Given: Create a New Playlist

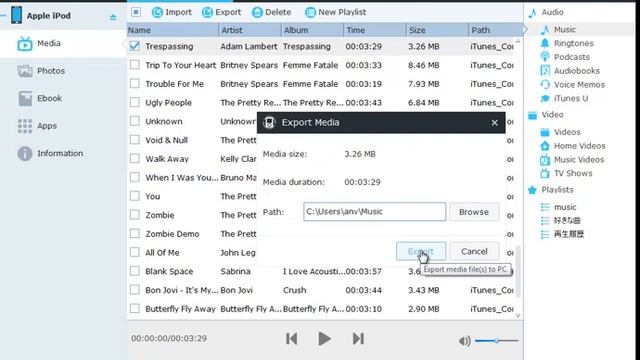Looking at the screenshot, I should click(x=336, y=12).
